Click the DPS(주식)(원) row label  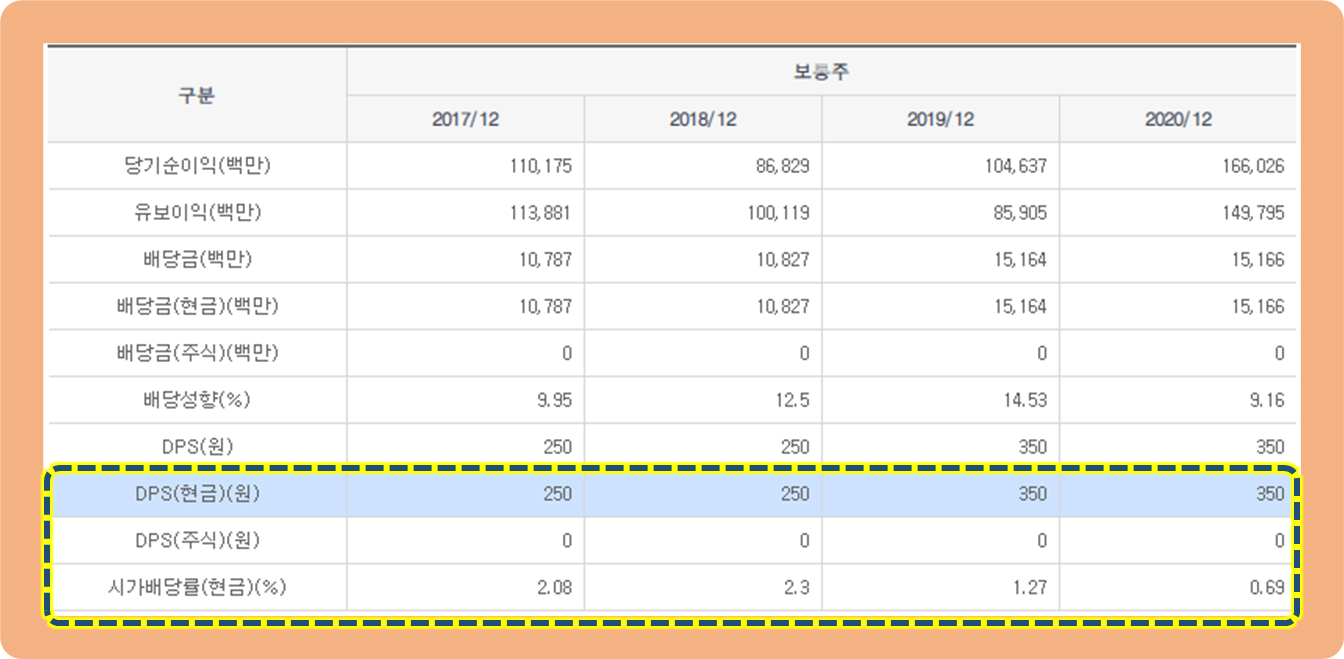[x=197, y=541]
